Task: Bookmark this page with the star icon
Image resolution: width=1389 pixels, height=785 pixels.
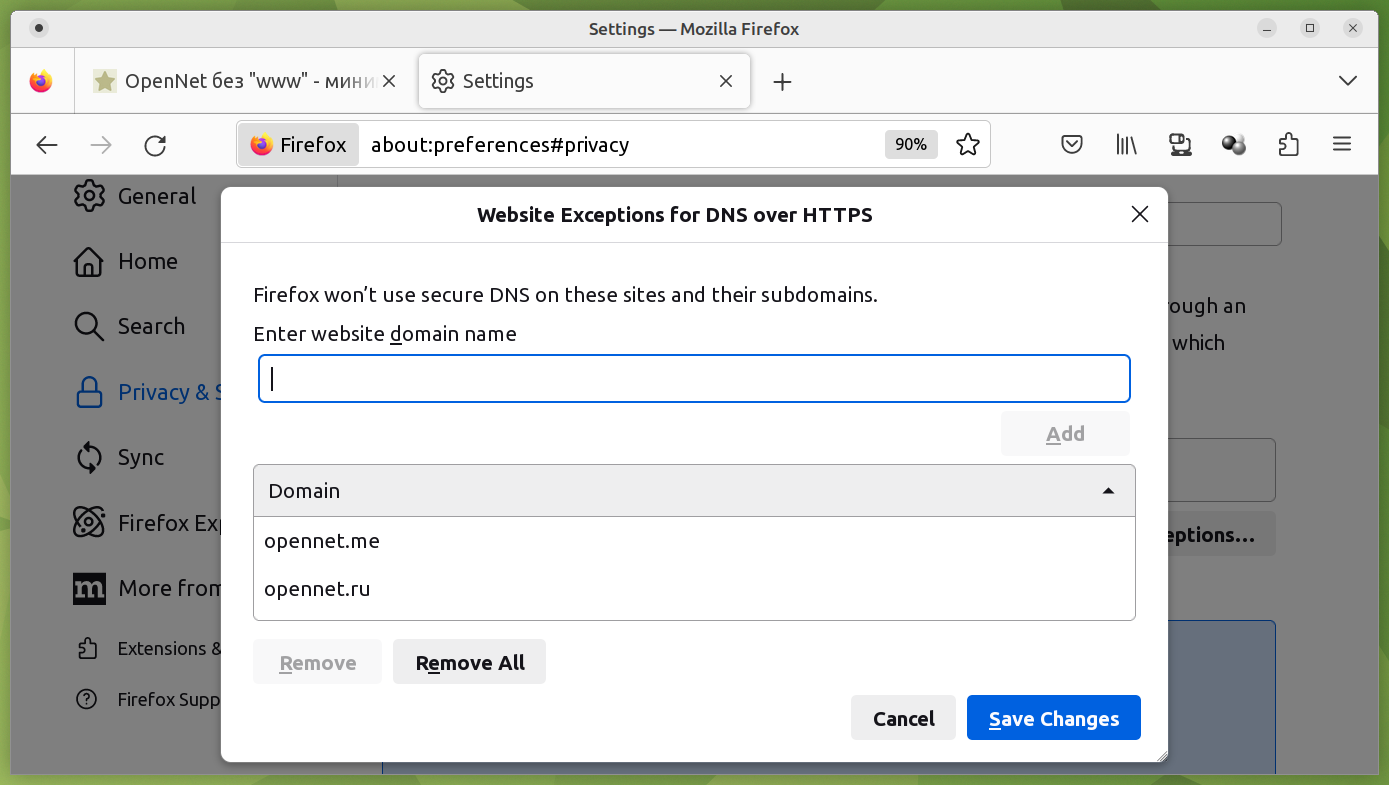Action: click(x=967, y=145)
